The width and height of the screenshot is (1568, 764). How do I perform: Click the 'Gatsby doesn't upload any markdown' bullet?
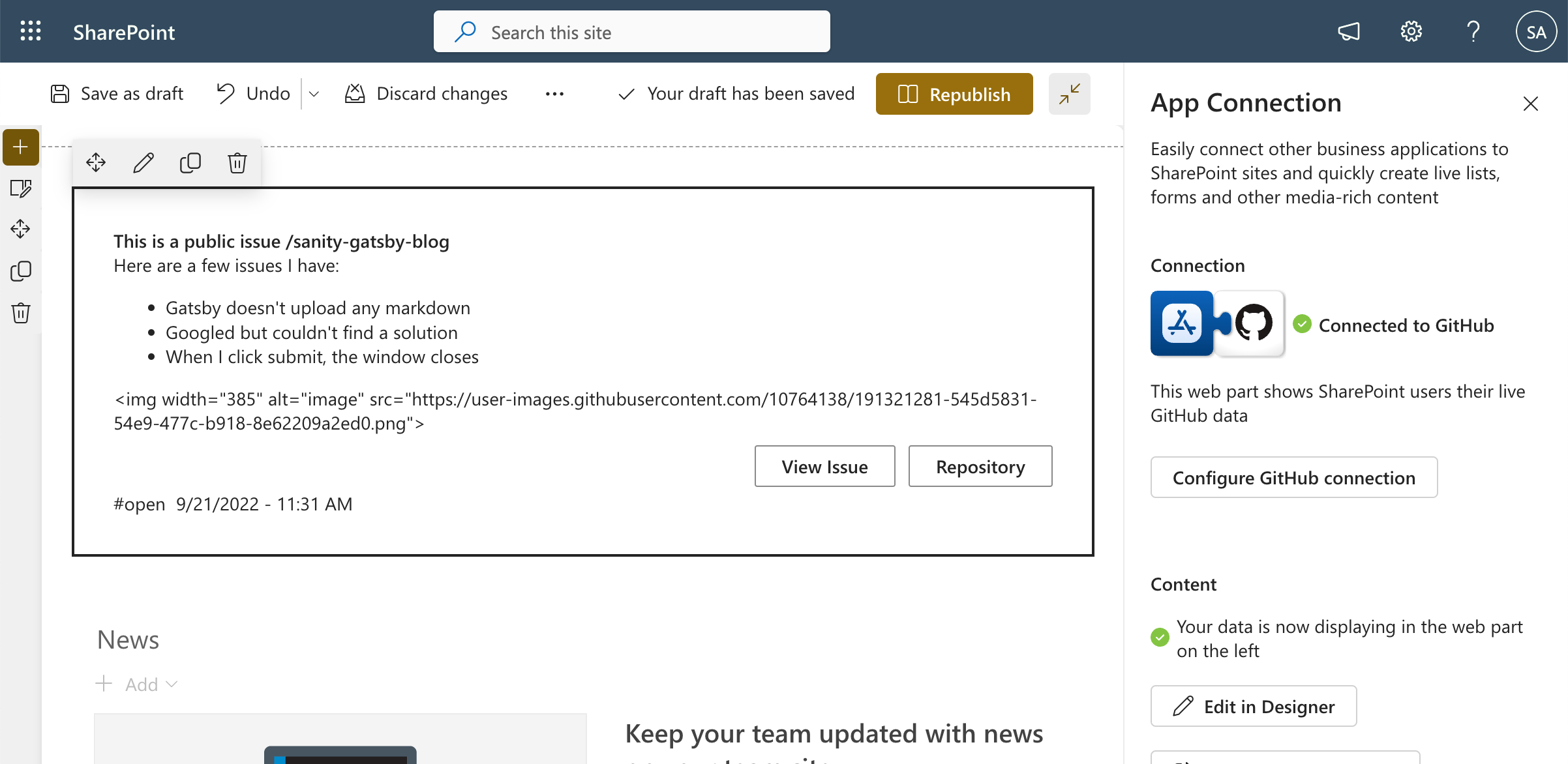[318, 308]
